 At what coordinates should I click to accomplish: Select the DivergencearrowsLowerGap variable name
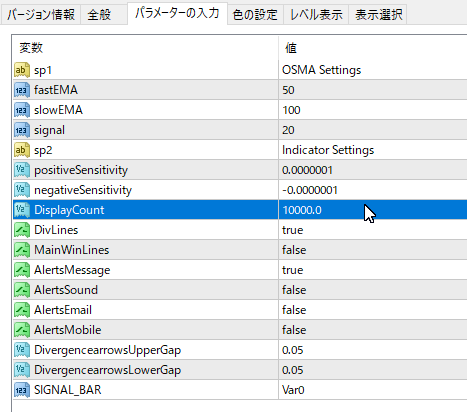point(108,370)
